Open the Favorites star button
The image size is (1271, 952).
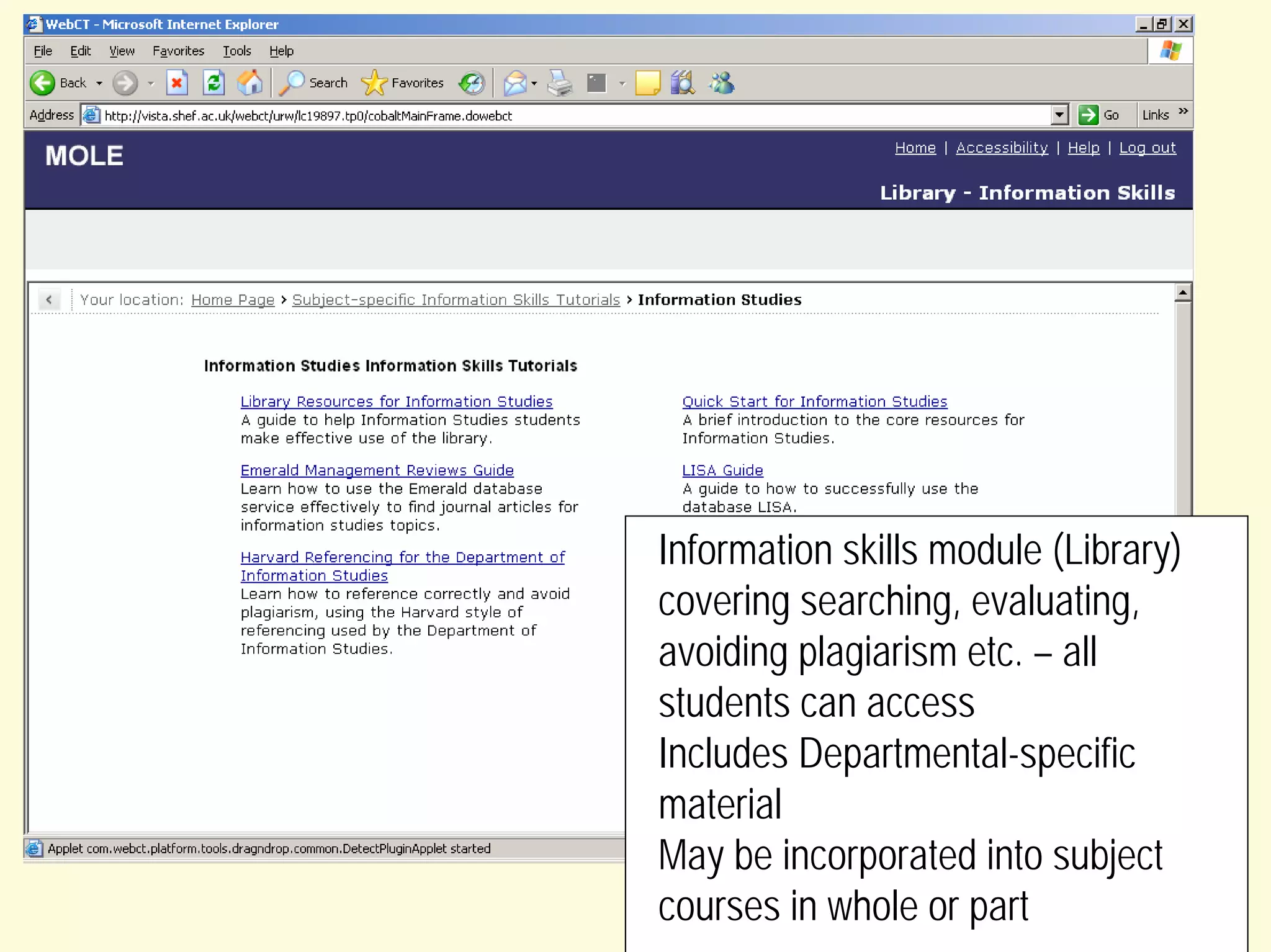pos(402,83)
